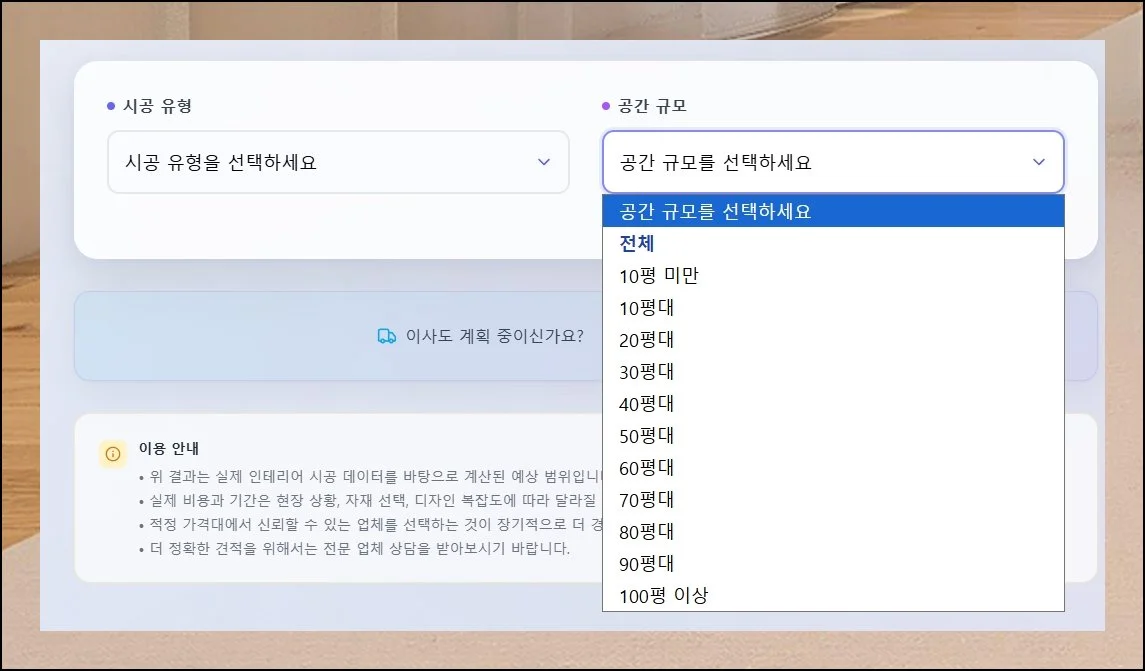The width and height of the screenshot is (1145, 671).
Task: Select 10평대 in the size list
Action: tap(832, 308)
